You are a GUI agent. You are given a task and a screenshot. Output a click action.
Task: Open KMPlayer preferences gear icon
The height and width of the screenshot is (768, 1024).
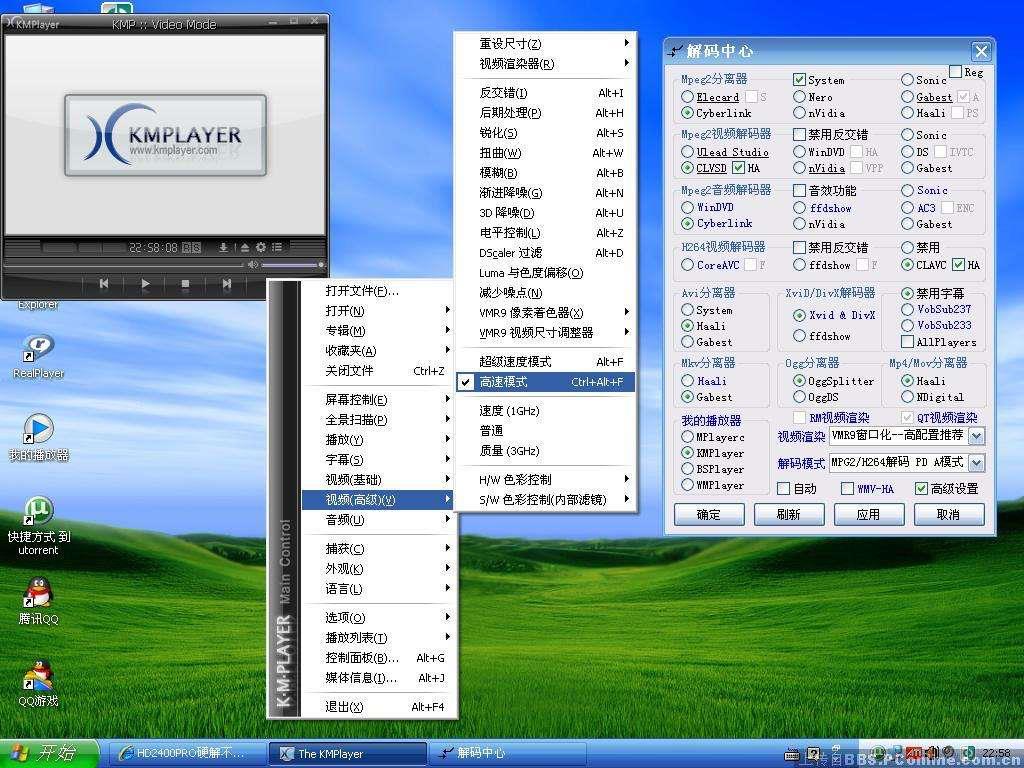(261, 247)
